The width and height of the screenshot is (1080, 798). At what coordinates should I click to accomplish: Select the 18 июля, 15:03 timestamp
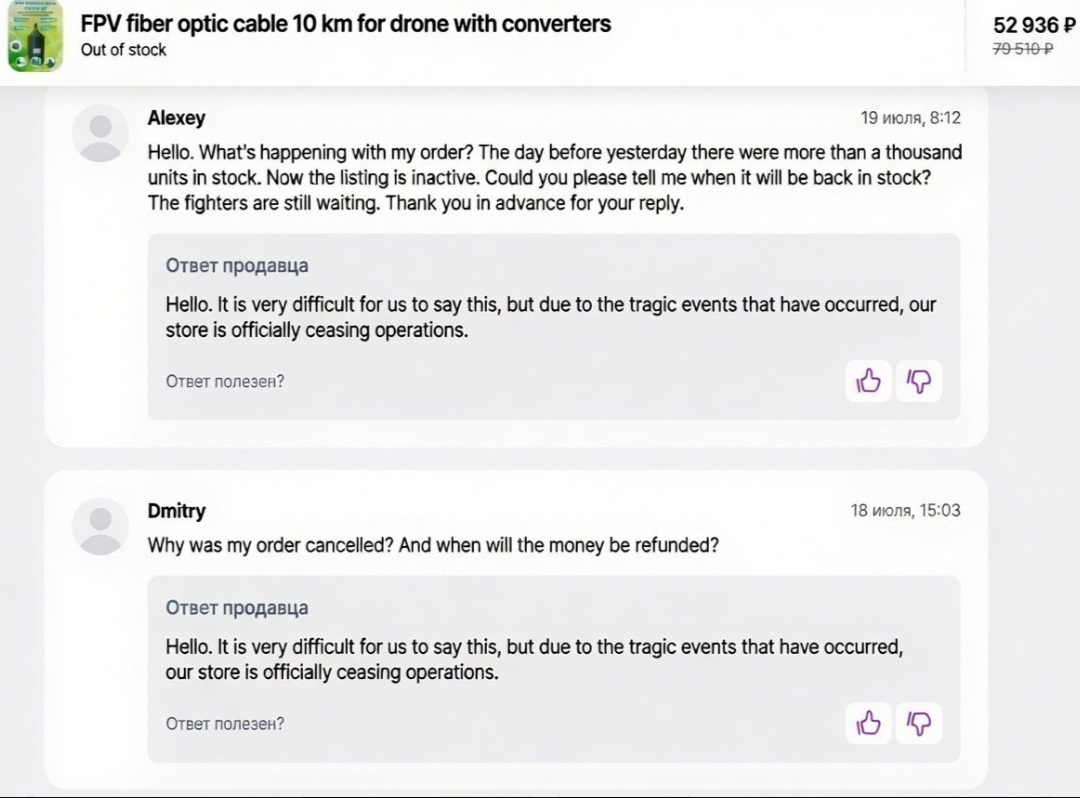coord(906,511)
